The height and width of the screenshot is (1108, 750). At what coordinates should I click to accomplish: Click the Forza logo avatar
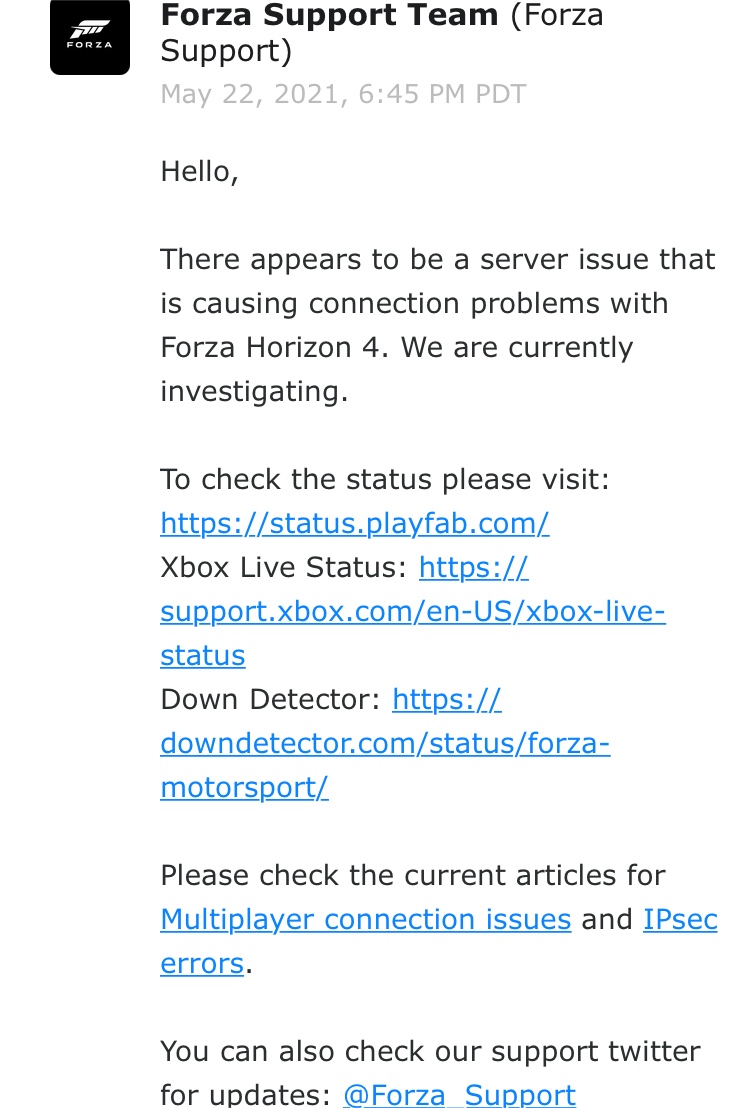pos(90,37)
